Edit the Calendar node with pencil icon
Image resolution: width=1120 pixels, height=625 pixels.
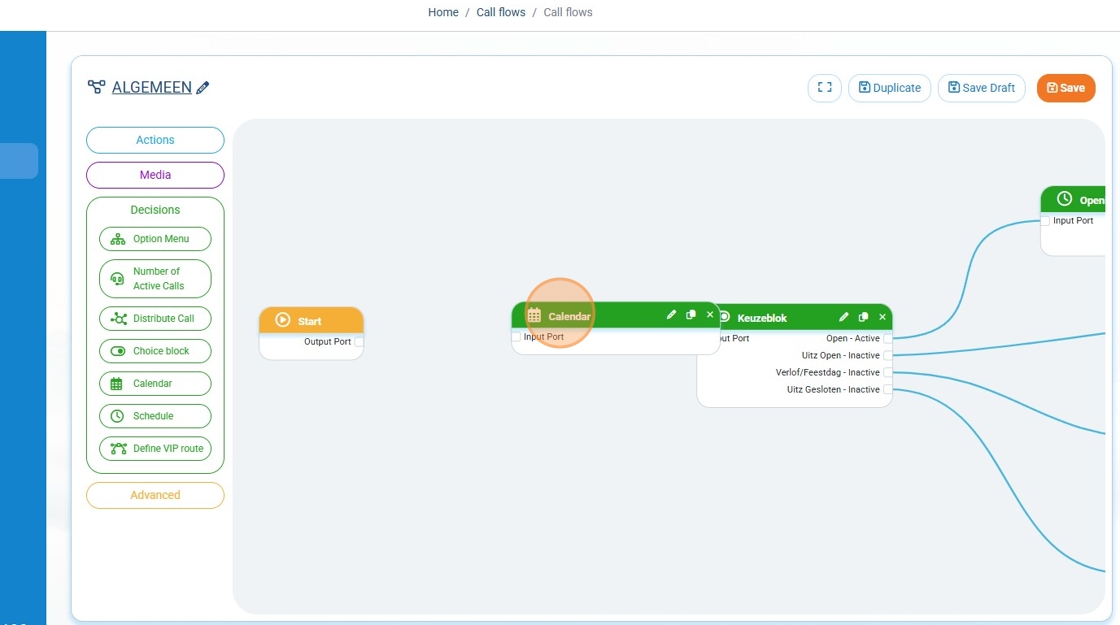[672, 315]
